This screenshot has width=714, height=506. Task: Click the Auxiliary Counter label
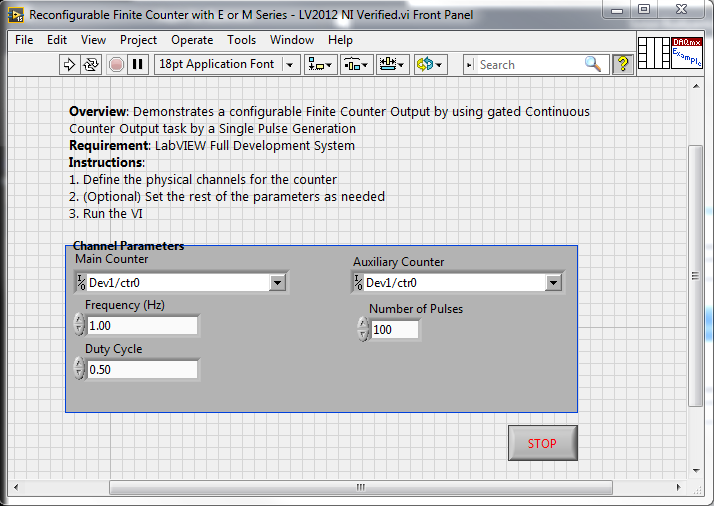pos(398,262)
